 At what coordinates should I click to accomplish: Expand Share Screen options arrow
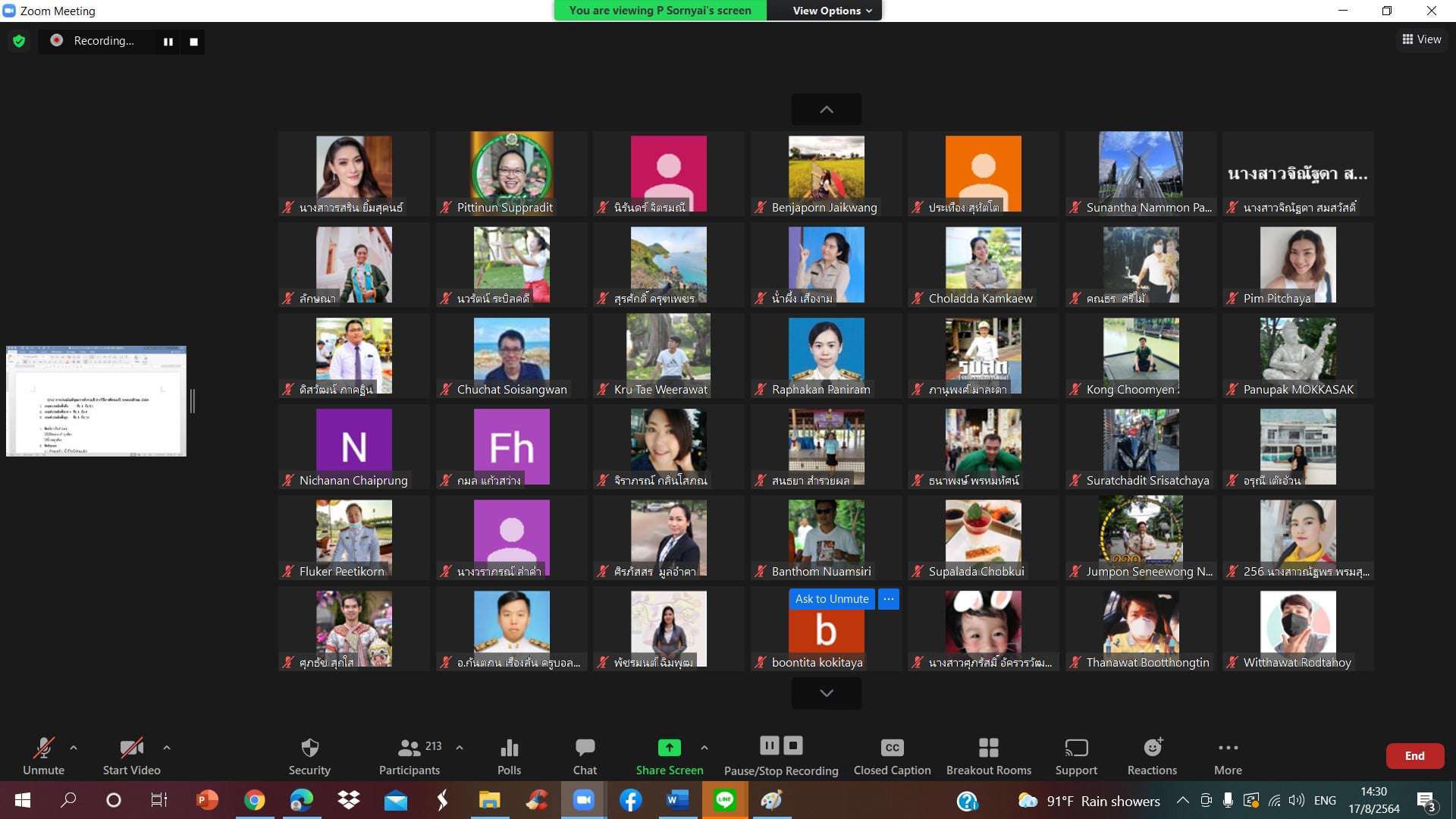(704, 748)
